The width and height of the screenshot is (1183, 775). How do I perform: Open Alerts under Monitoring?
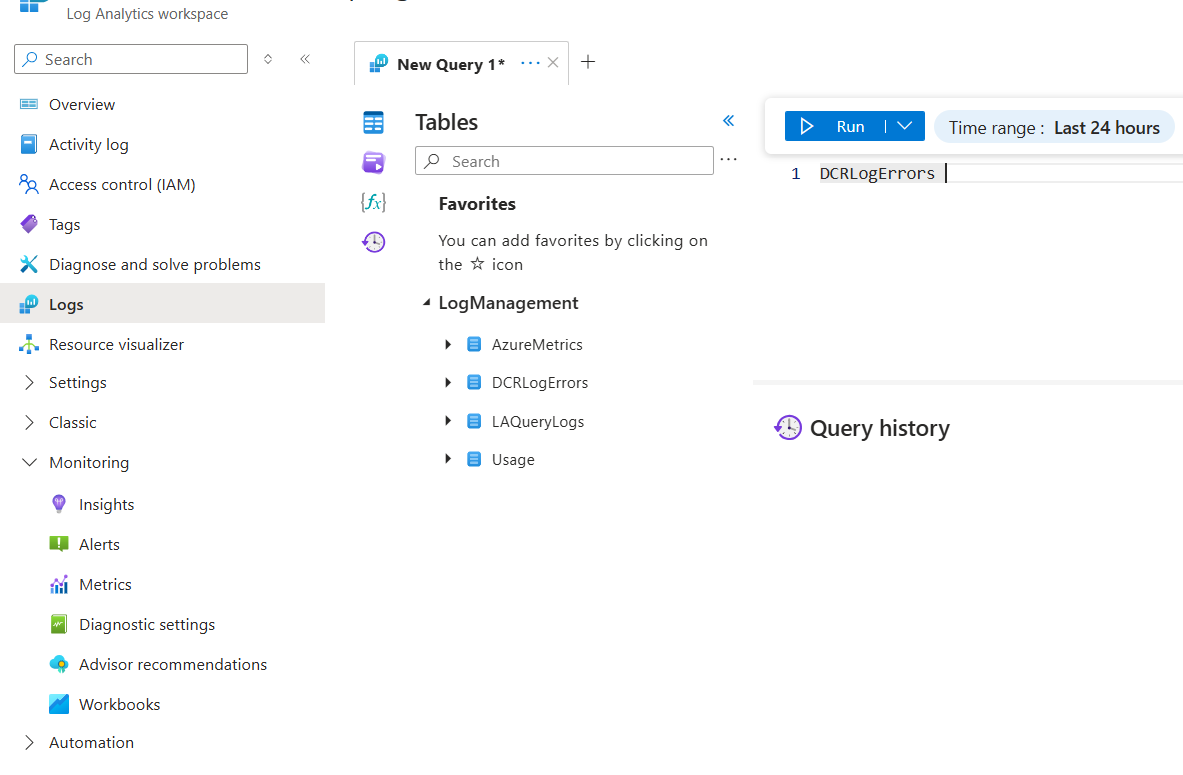[99, 544]
